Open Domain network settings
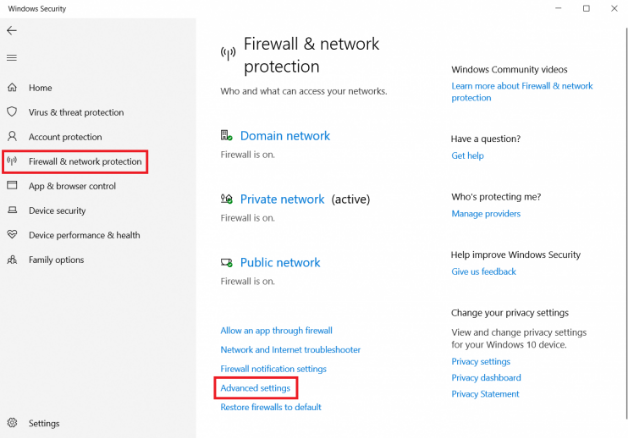This screenshot has height=438, width=628. [285, 136]
